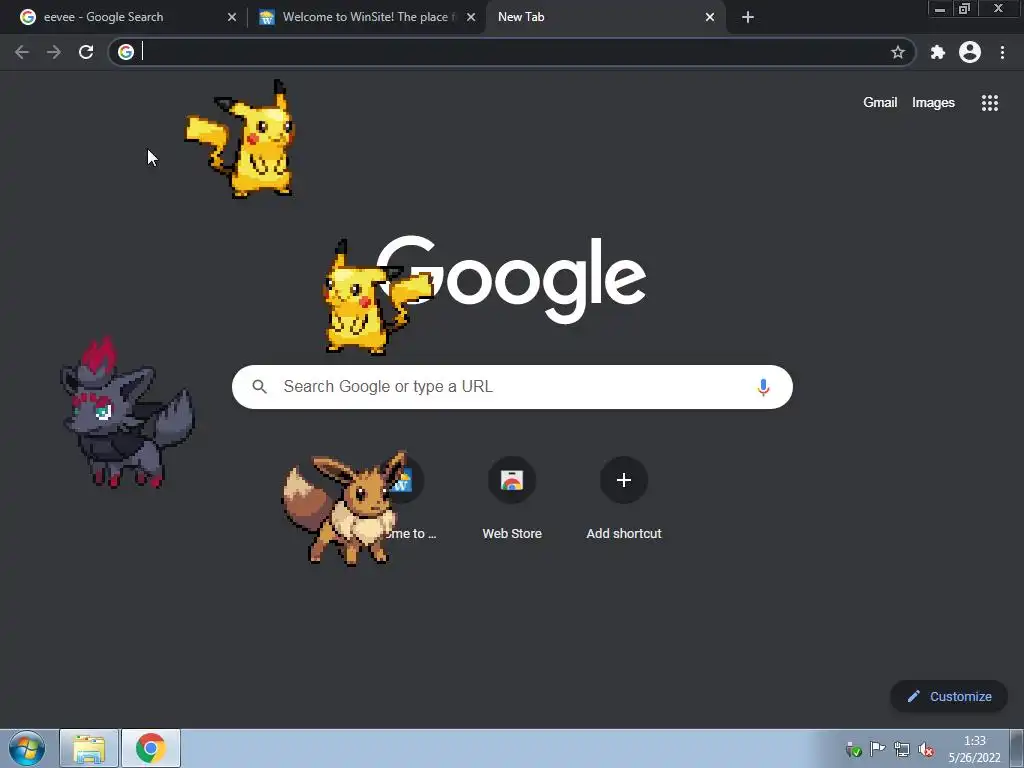The width and height of the screenshot is (1024, 768).
Task: Click the Google icon in the address bar
Action: click(x=126, y=52)
